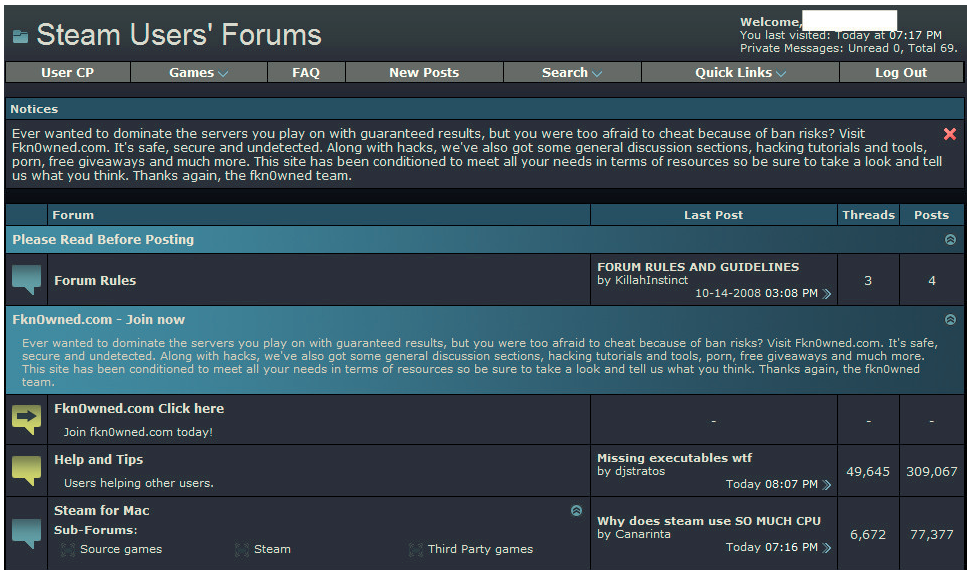Click the Help and Tips yellow bubble icon

pos(27,471)
